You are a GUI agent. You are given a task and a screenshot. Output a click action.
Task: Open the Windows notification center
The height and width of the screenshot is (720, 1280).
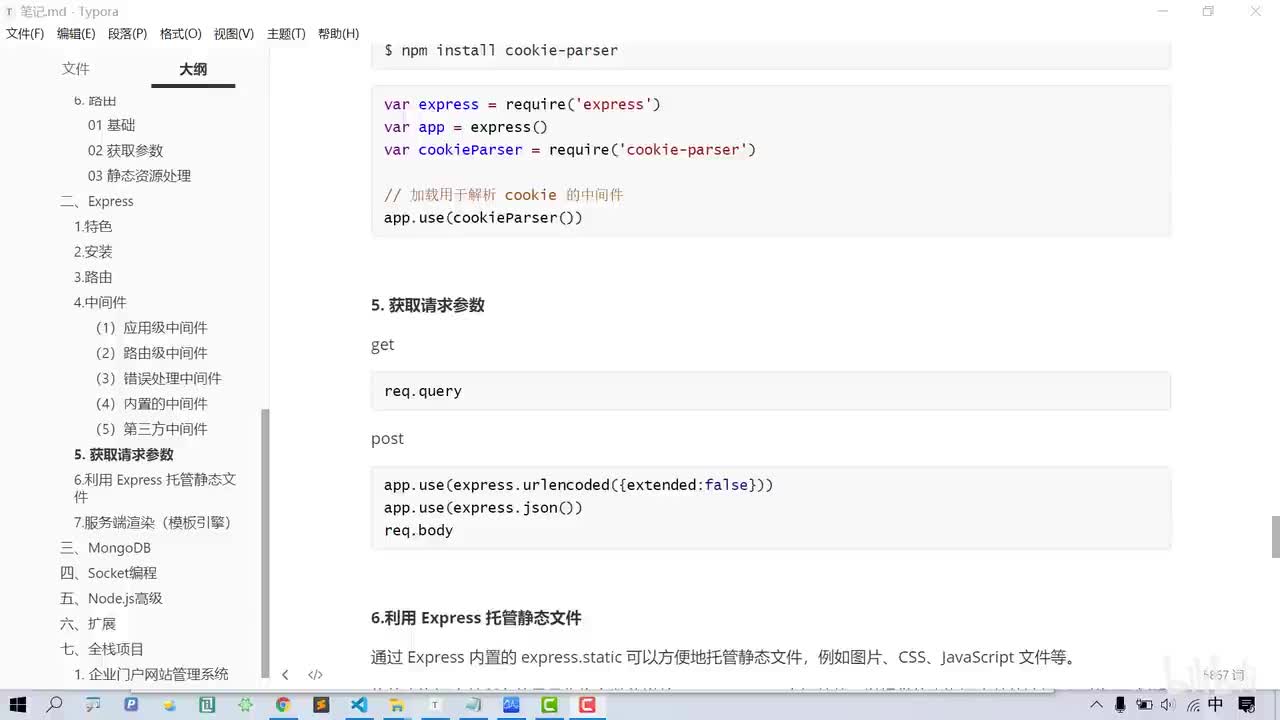1247,705
